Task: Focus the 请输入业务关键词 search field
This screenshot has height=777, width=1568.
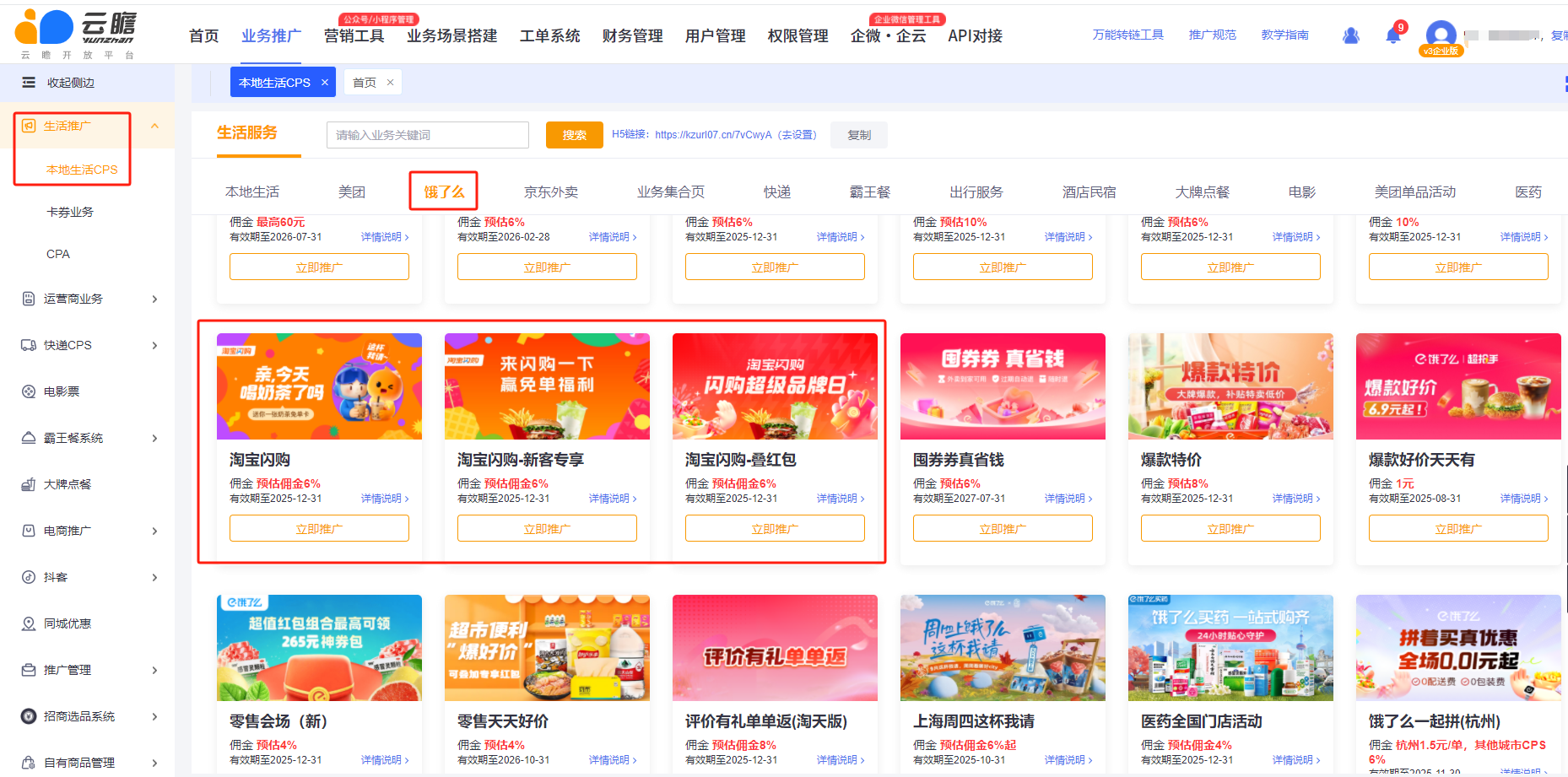Action: tap(428, 135)
